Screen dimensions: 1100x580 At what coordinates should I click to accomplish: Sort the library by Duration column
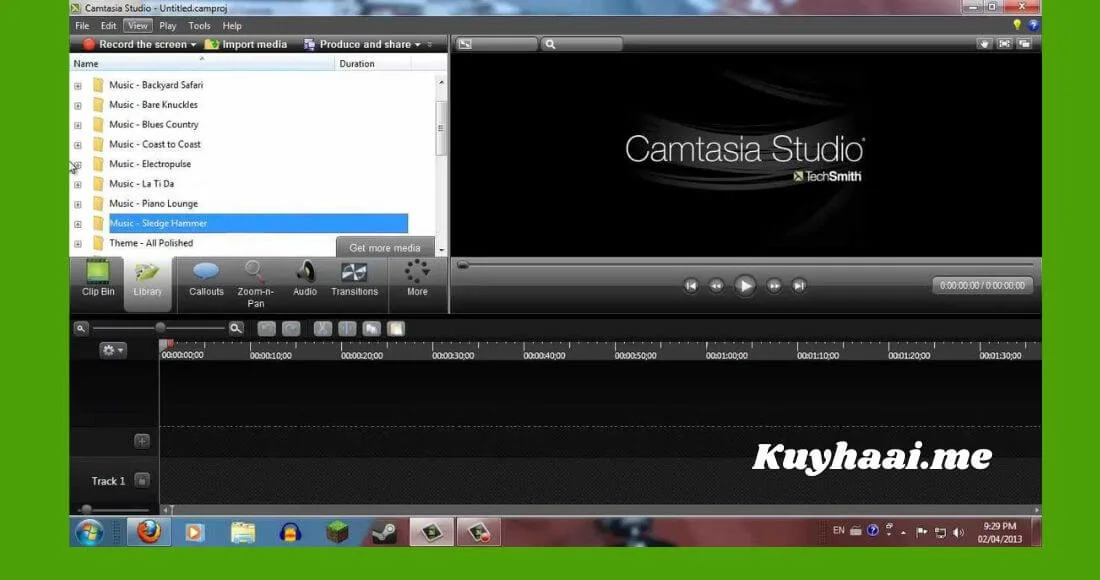pyautogui.click(x=373, y=63)
